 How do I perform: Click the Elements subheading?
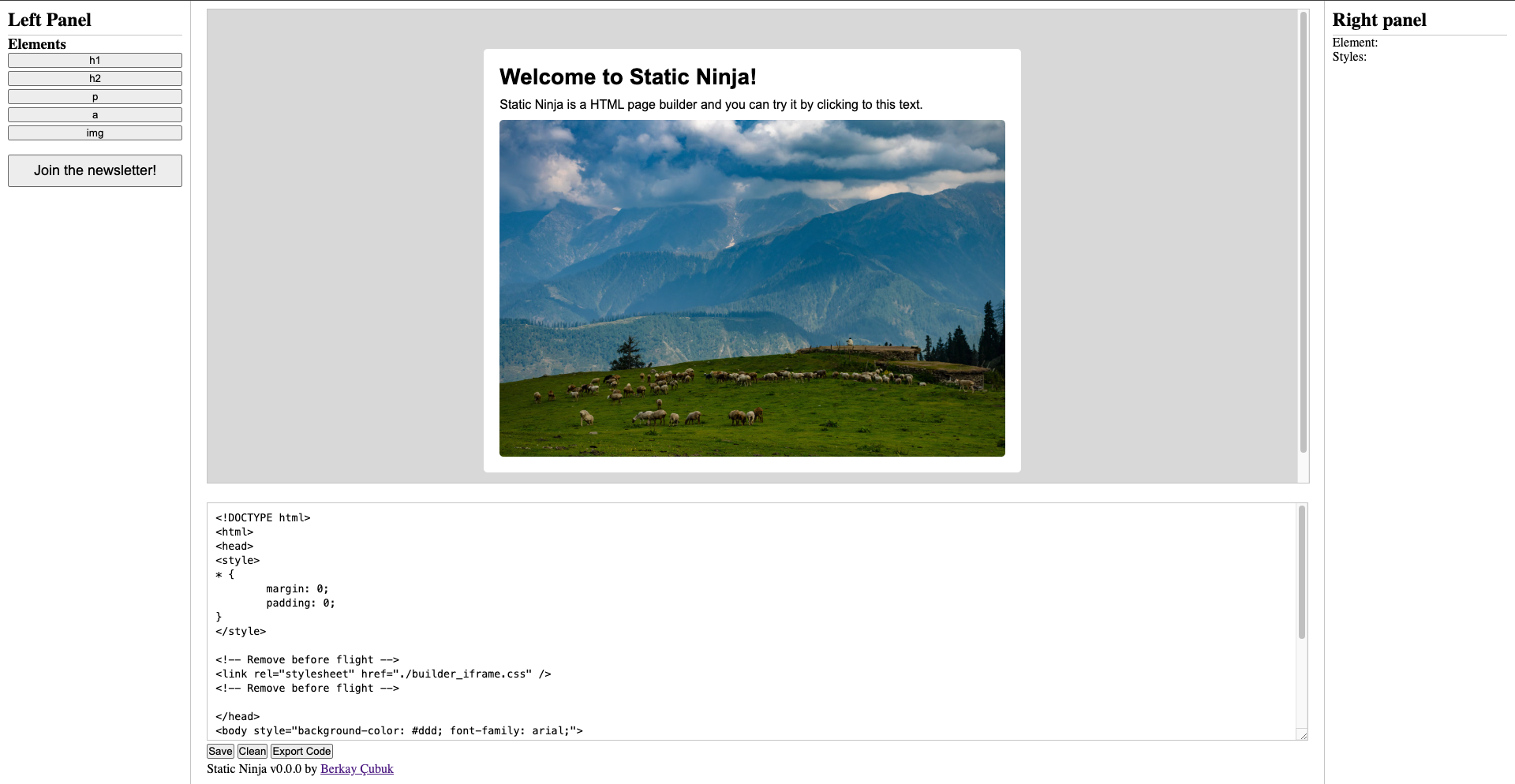pyautogui.click(x=37, y=44)
